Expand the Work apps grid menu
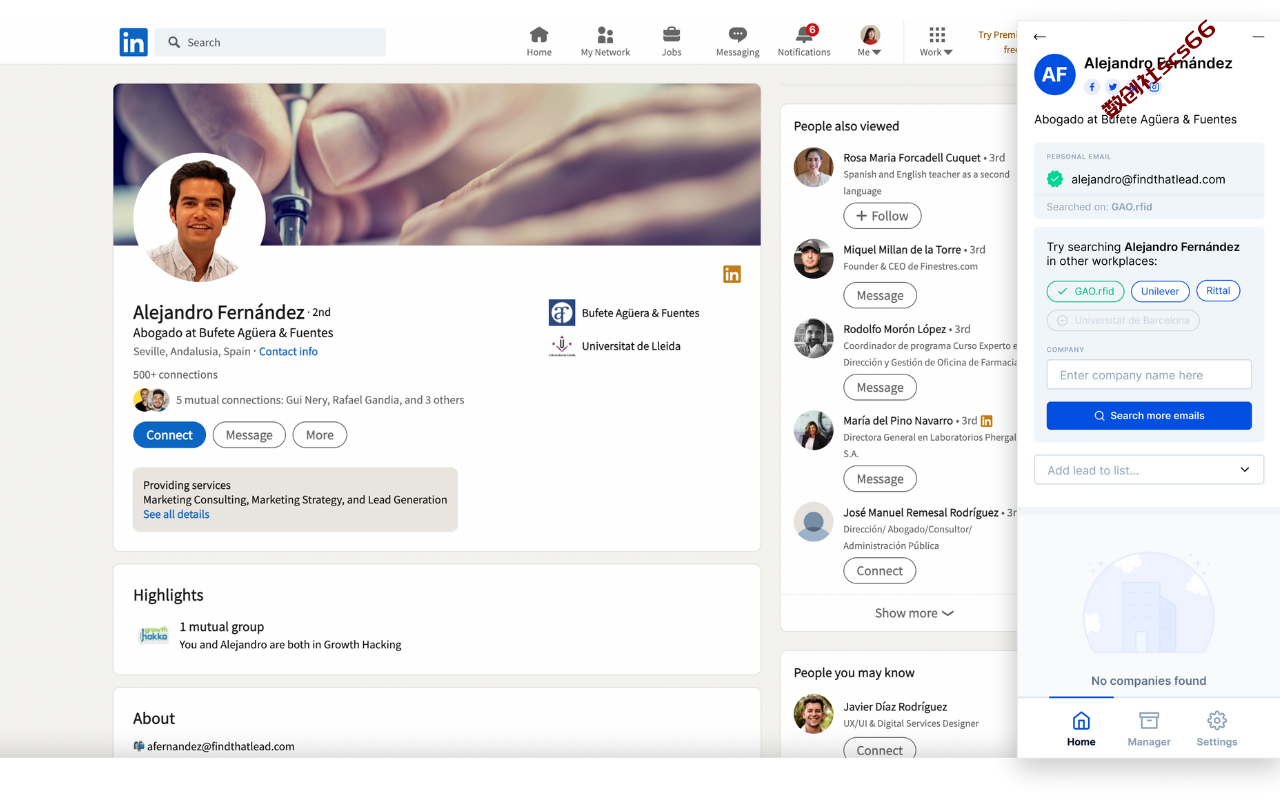Viewport: 1280px width, 800px height. [937, 42]
